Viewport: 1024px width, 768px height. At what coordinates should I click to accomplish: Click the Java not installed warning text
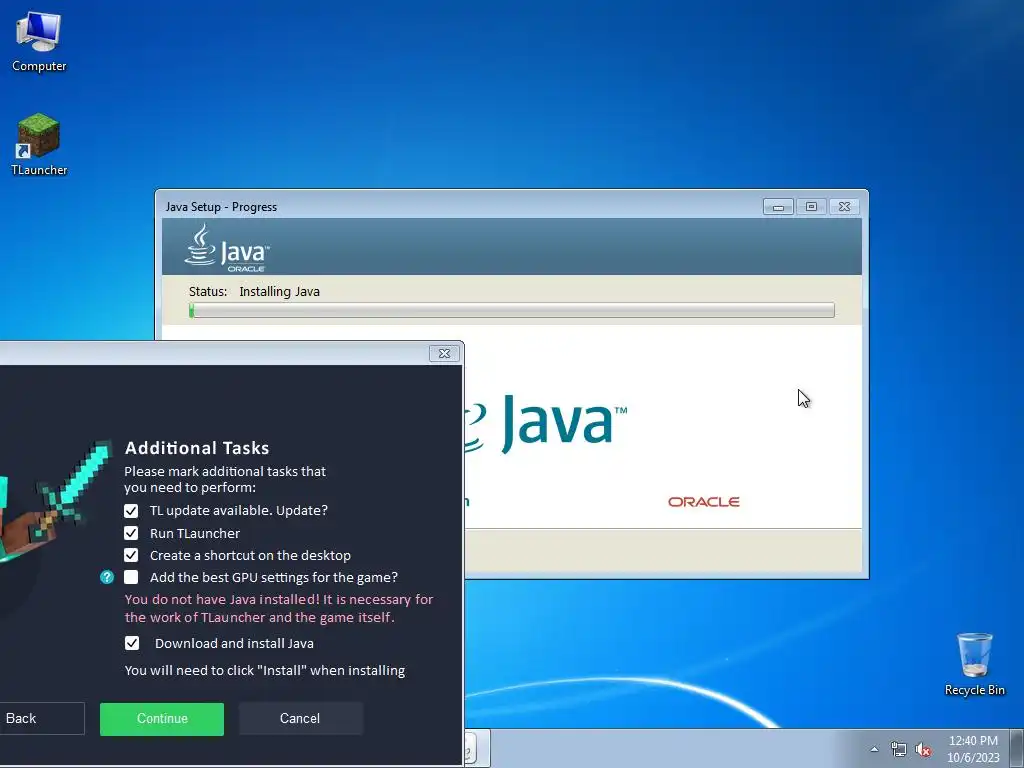point(279,609)
